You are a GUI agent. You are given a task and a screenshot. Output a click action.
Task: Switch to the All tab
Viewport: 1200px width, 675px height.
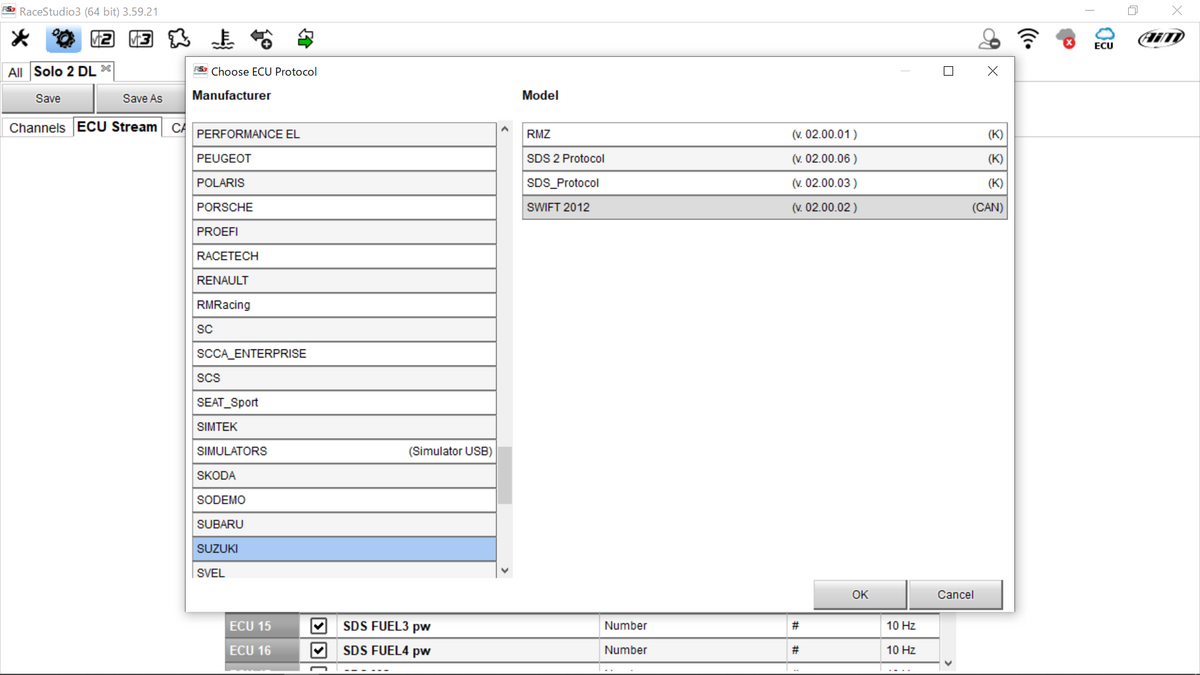[x=15, y=72]
